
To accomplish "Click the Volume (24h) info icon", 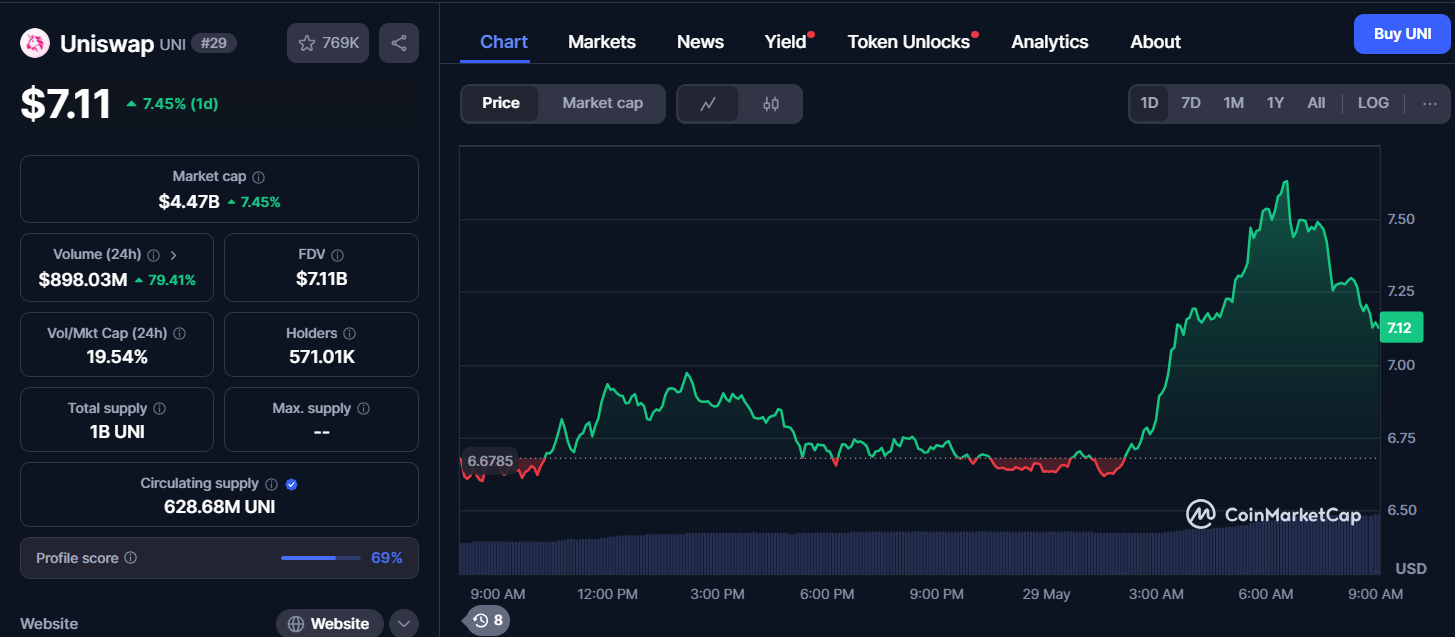I will pos(152,255).
